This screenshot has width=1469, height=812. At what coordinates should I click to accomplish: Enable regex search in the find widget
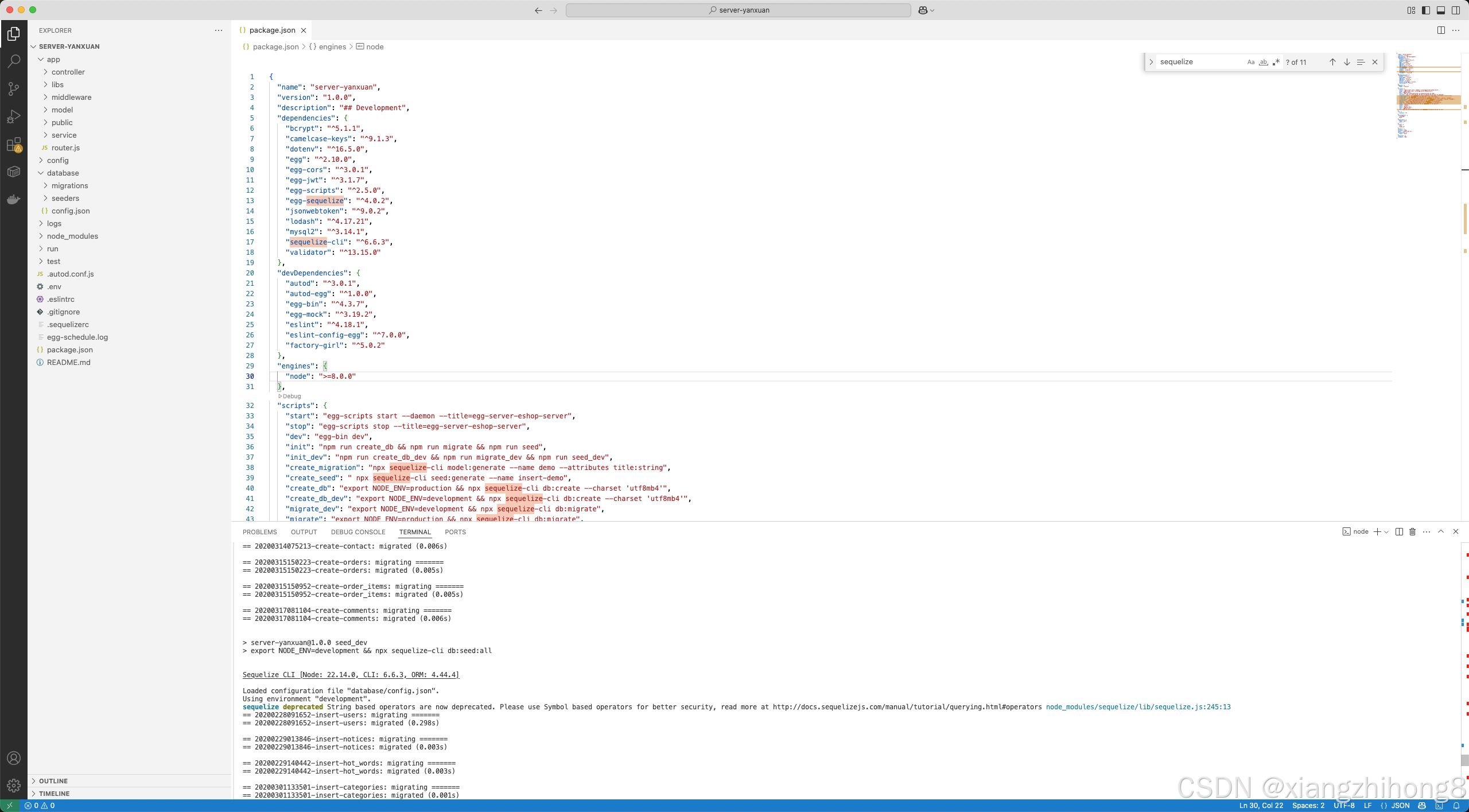pyautogui.click(x=1276, y=62)
